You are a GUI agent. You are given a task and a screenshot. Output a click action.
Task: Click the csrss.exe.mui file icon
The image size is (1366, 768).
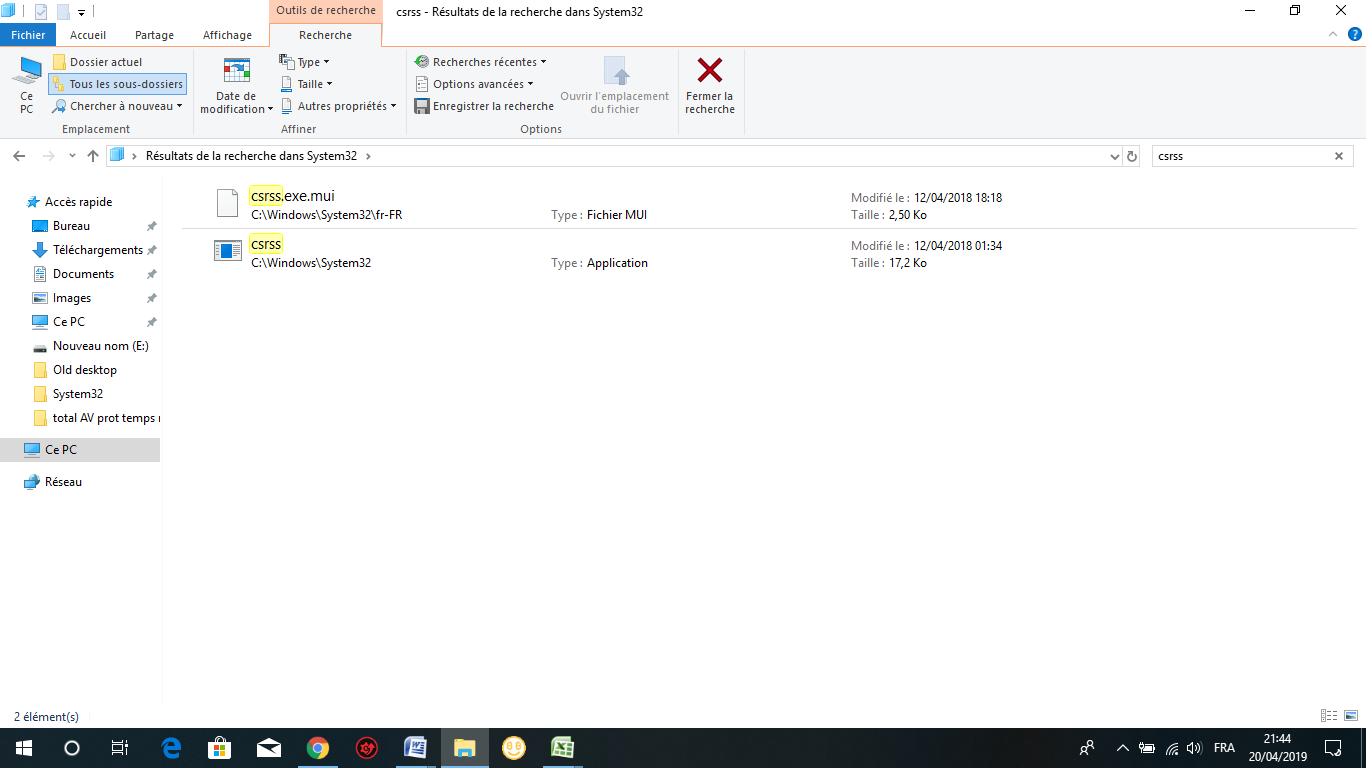point(228,203)
